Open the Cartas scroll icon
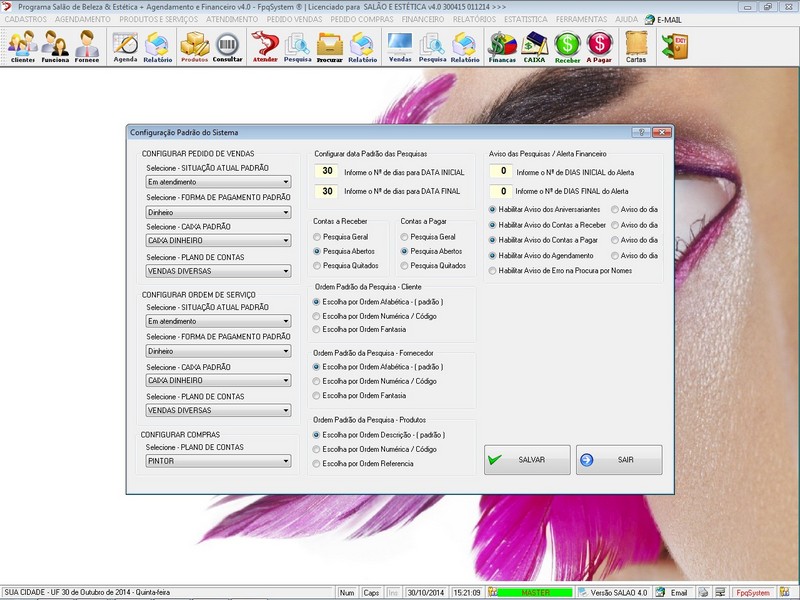This screenshot has width=800, height=600. coord(636,46)
